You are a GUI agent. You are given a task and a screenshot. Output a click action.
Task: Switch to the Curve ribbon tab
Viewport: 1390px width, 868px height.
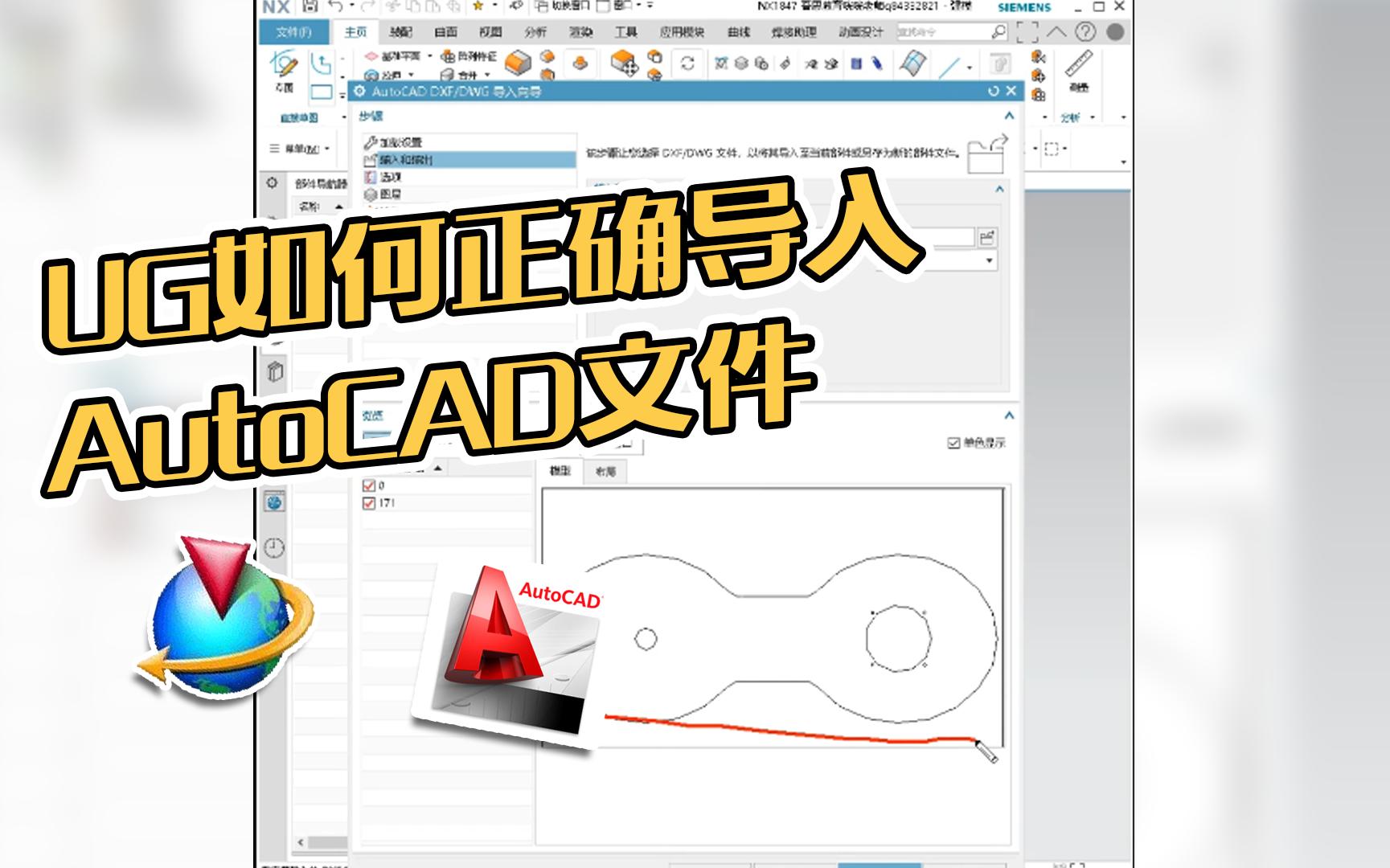pos(738,32)
